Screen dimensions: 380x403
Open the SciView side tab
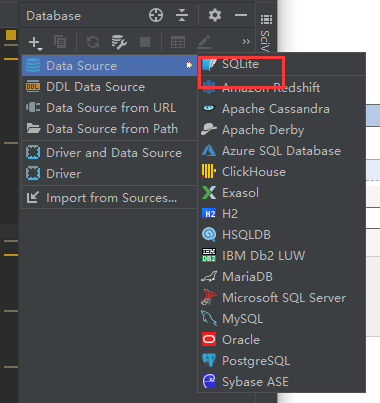click(x=266, y=41)
